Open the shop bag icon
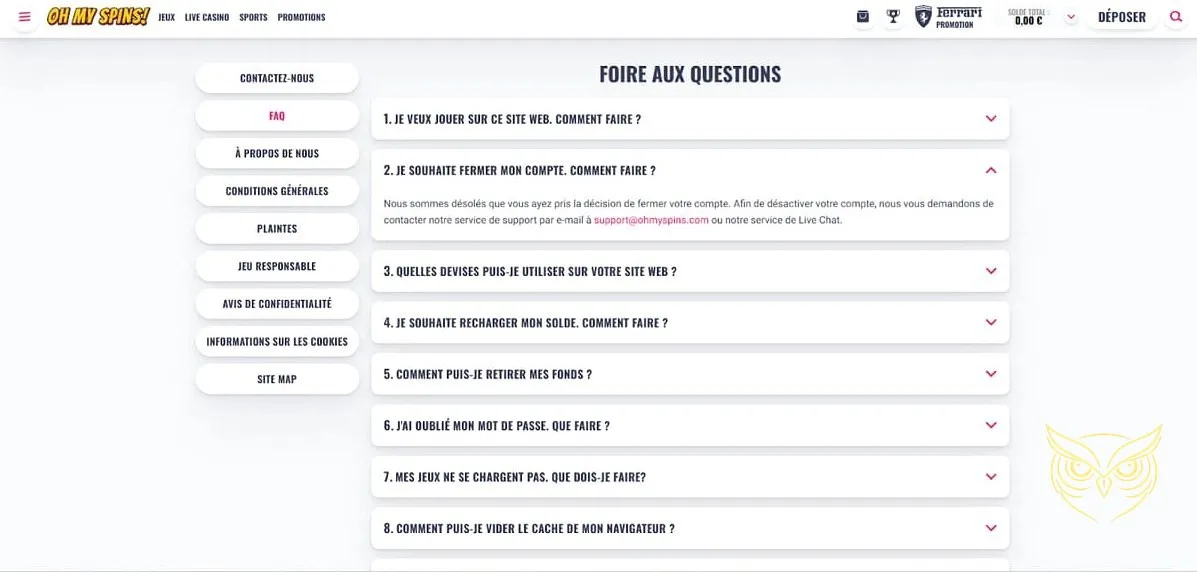The image size is (1197, 572). [x=863, y=17]
